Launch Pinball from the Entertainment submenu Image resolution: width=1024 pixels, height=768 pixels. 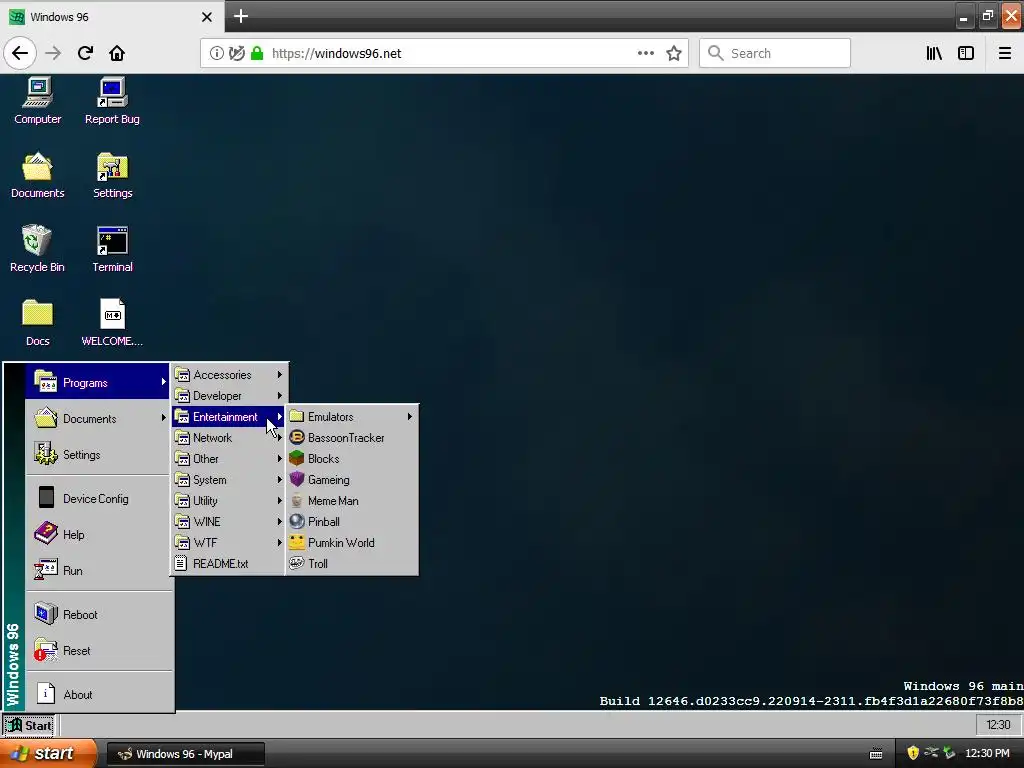(351, 521)
